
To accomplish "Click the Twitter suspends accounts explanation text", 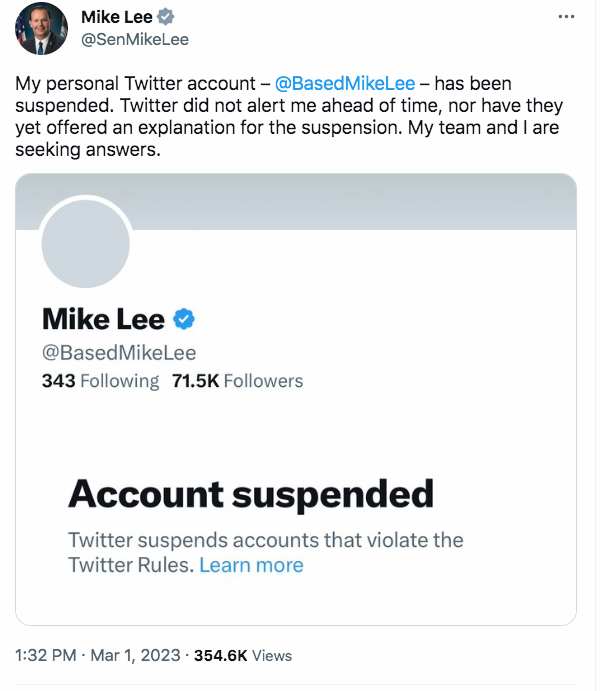I will coord(265,541).
